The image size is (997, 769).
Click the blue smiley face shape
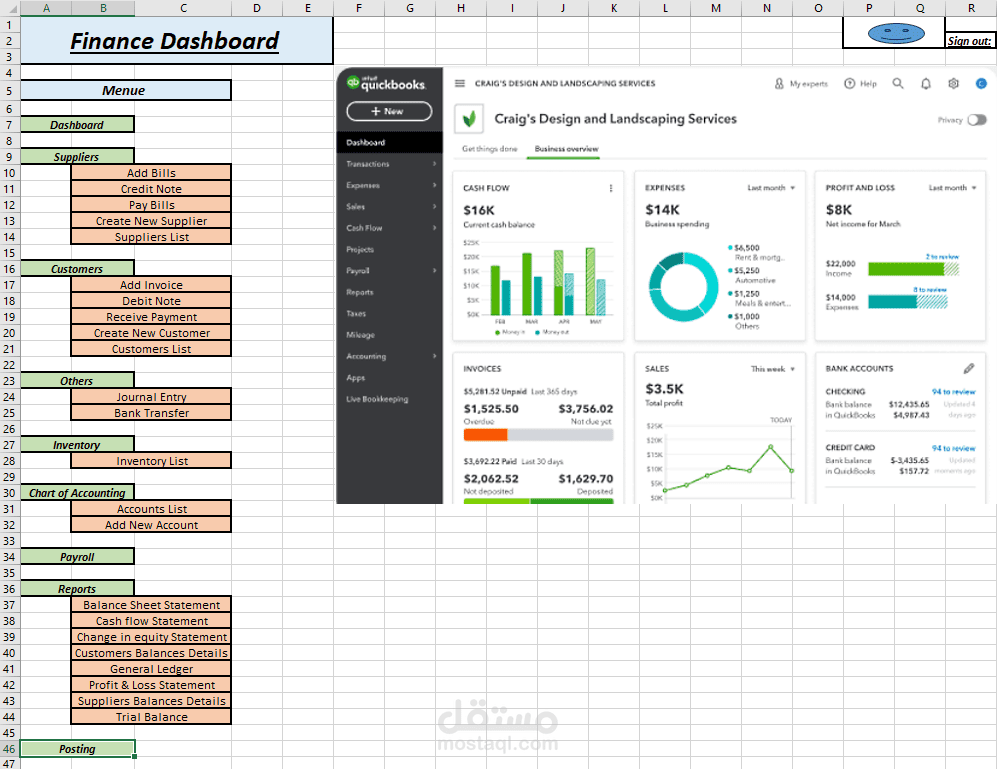click(896, 33)
